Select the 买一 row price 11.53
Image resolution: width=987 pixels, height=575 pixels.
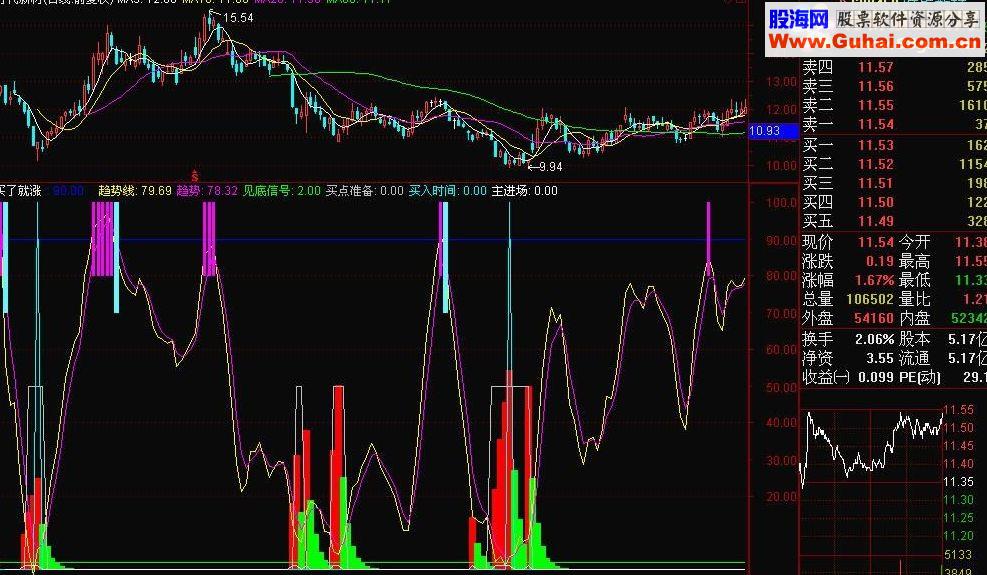[876, 145]
